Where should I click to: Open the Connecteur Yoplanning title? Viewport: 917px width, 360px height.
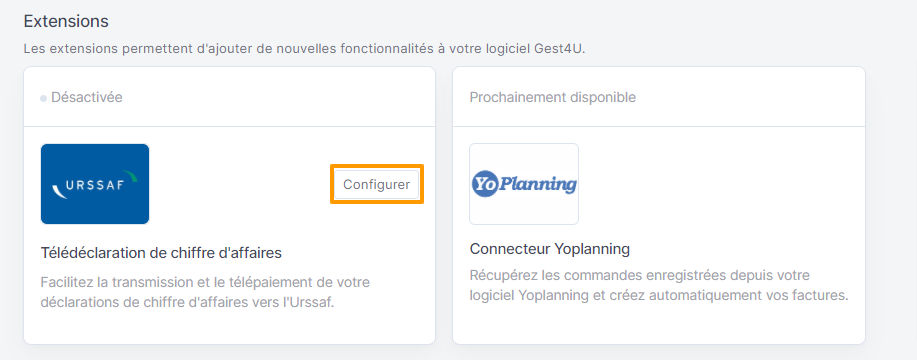(550, 250)
